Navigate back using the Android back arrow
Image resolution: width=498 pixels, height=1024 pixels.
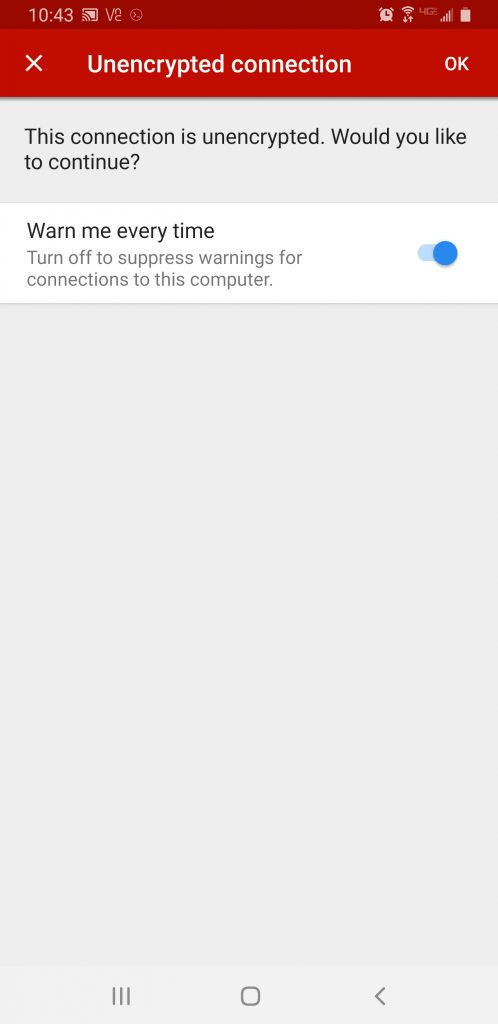pyautogui.click(x=380, y=996)
